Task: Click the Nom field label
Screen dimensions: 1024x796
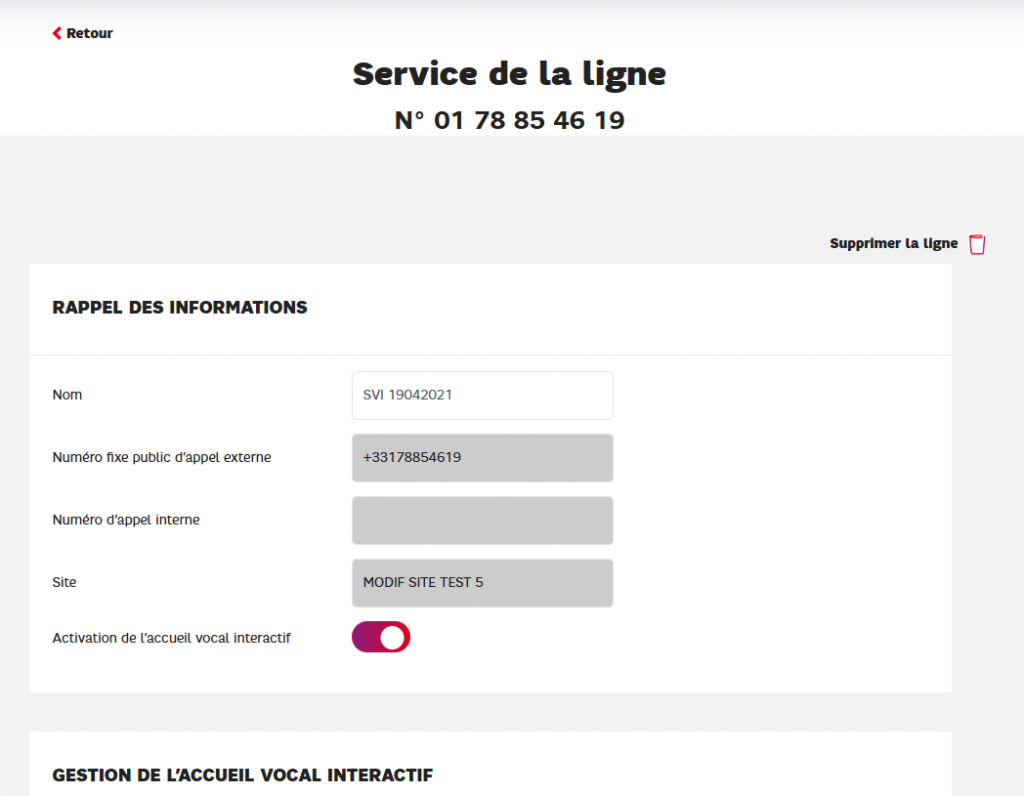Action: (67, 395)
